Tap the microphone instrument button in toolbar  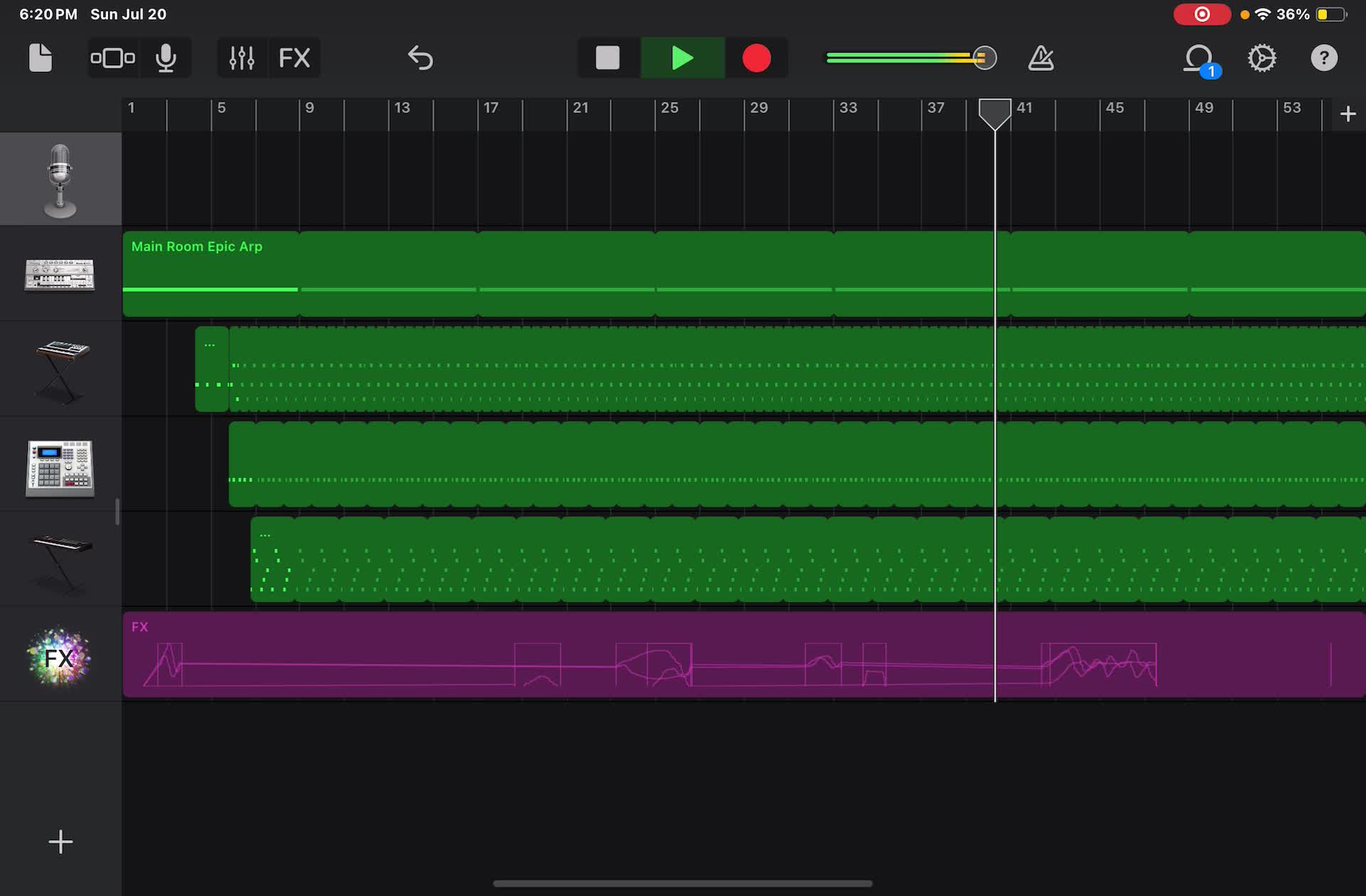tap(166, 58)
